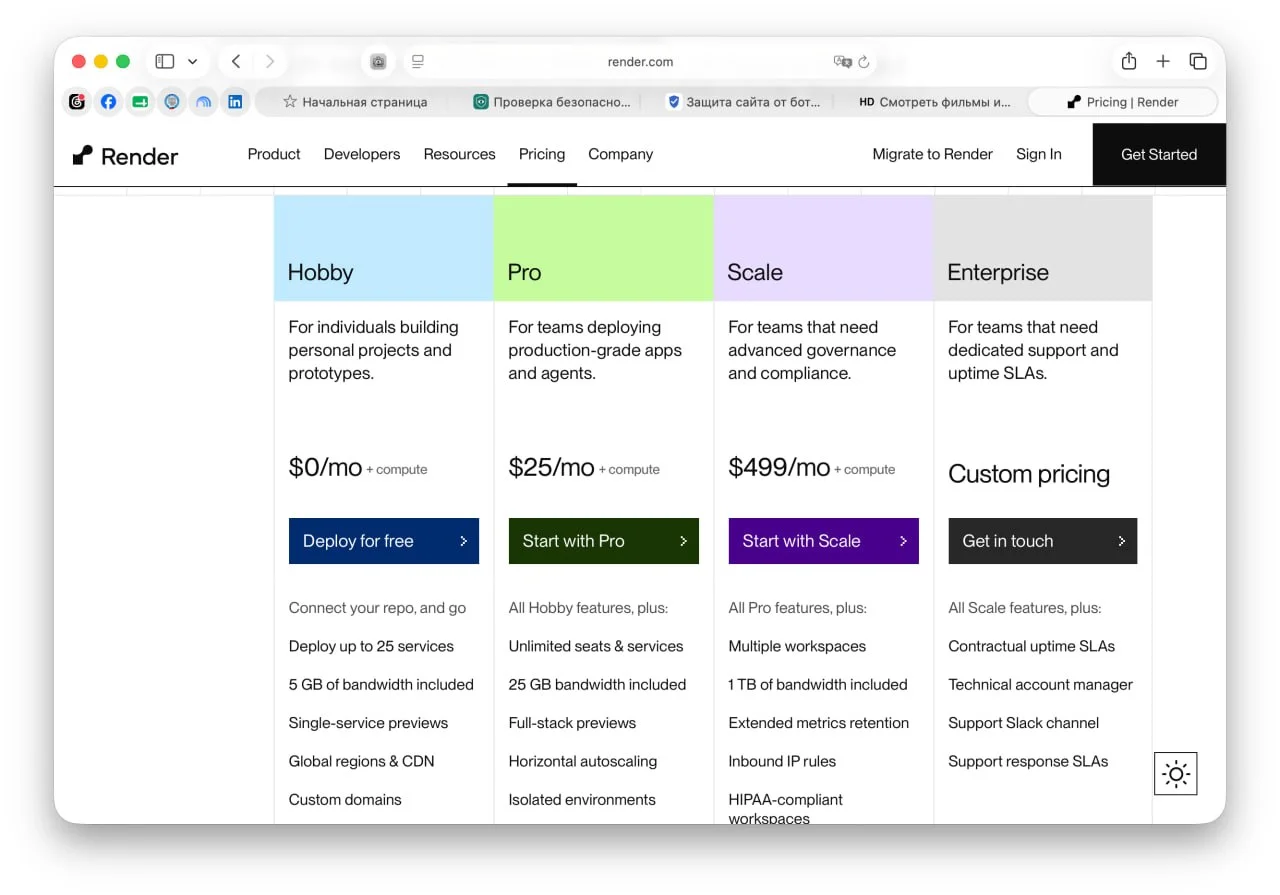Image resolution: width=1280 pixels, height=895 pixels.
Task: Switch to the Защита сайта от ботов tab
Action: tap(743, 102)
